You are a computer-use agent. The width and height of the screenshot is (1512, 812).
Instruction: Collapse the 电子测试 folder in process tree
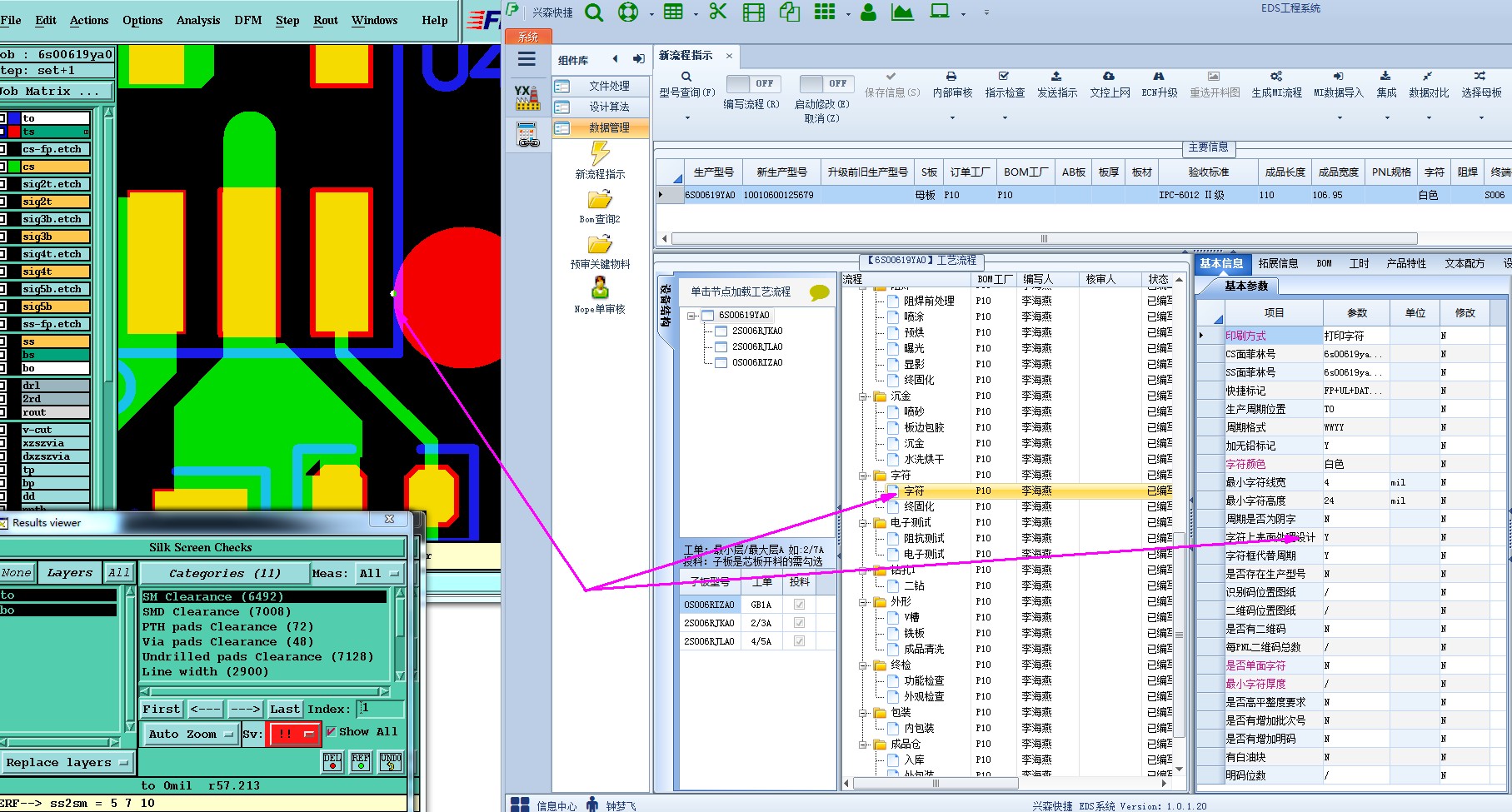pos(864,523)
